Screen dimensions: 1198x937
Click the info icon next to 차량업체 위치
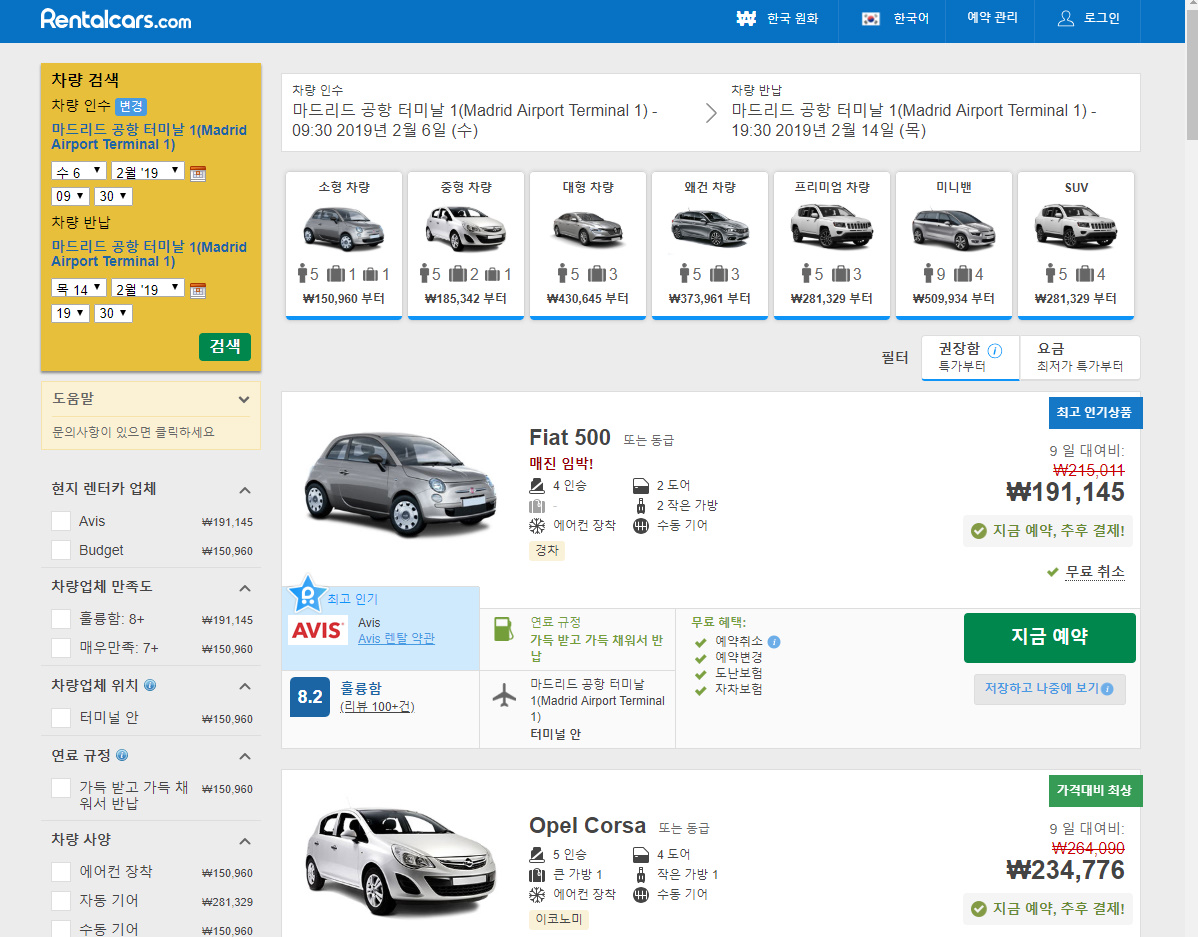click(151, 685)
